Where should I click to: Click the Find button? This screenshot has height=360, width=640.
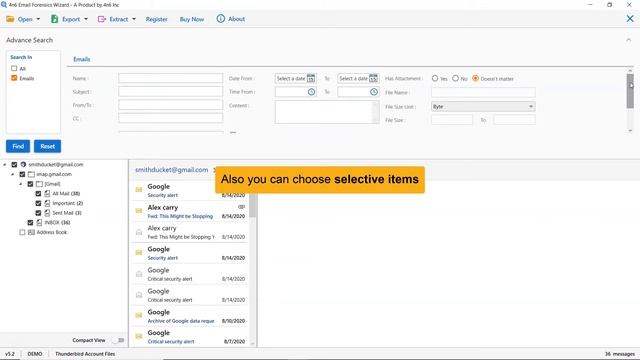(x=18, y=146)
